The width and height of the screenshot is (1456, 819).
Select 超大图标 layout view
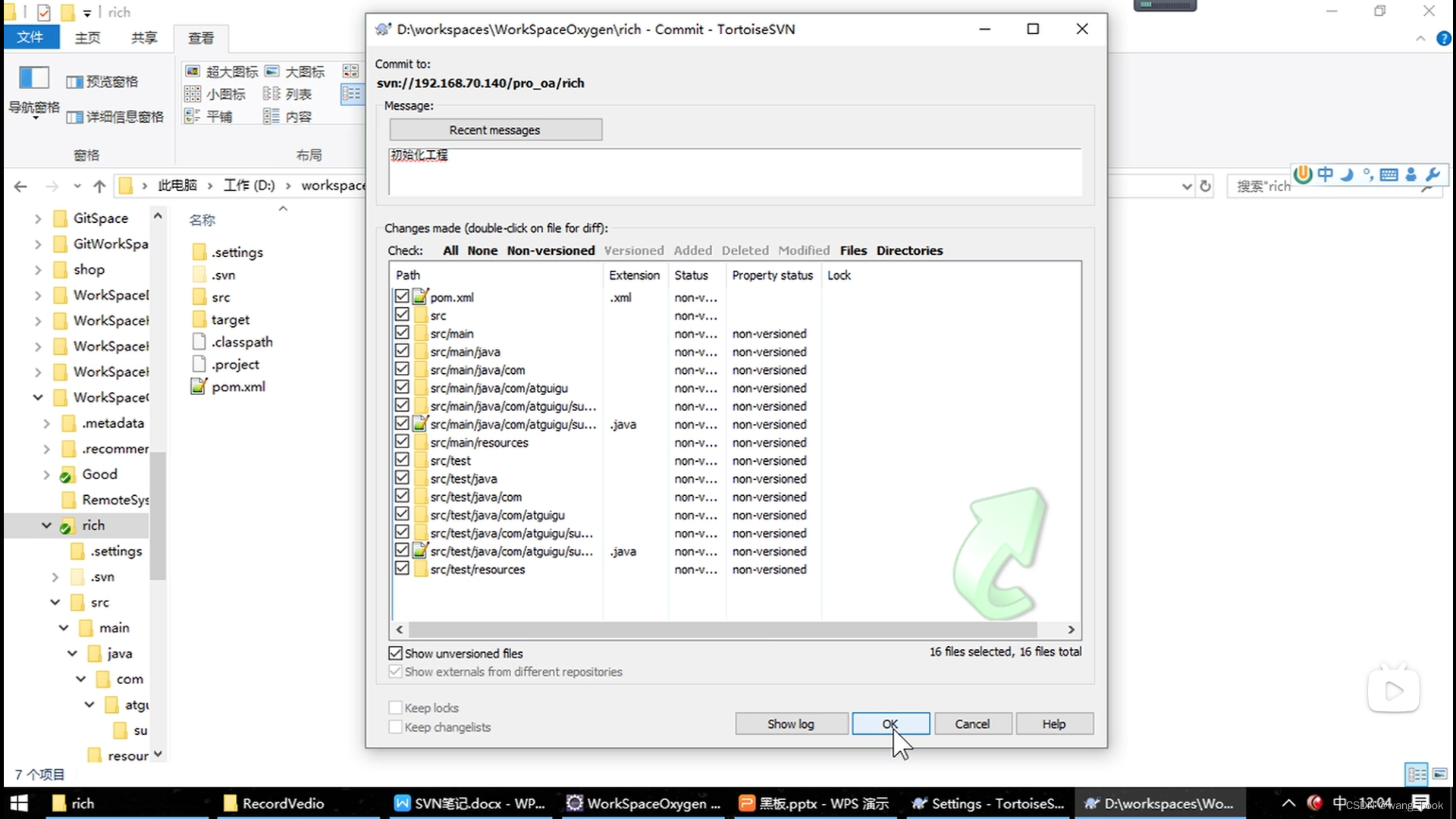[222, 71]
